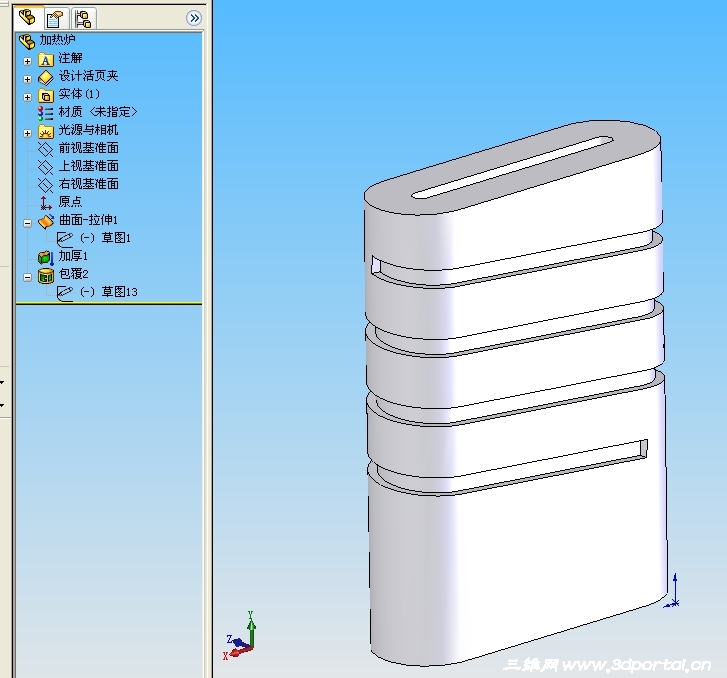Select the 实体(1) tree label

pyautogui.click(x=79, y=94)
